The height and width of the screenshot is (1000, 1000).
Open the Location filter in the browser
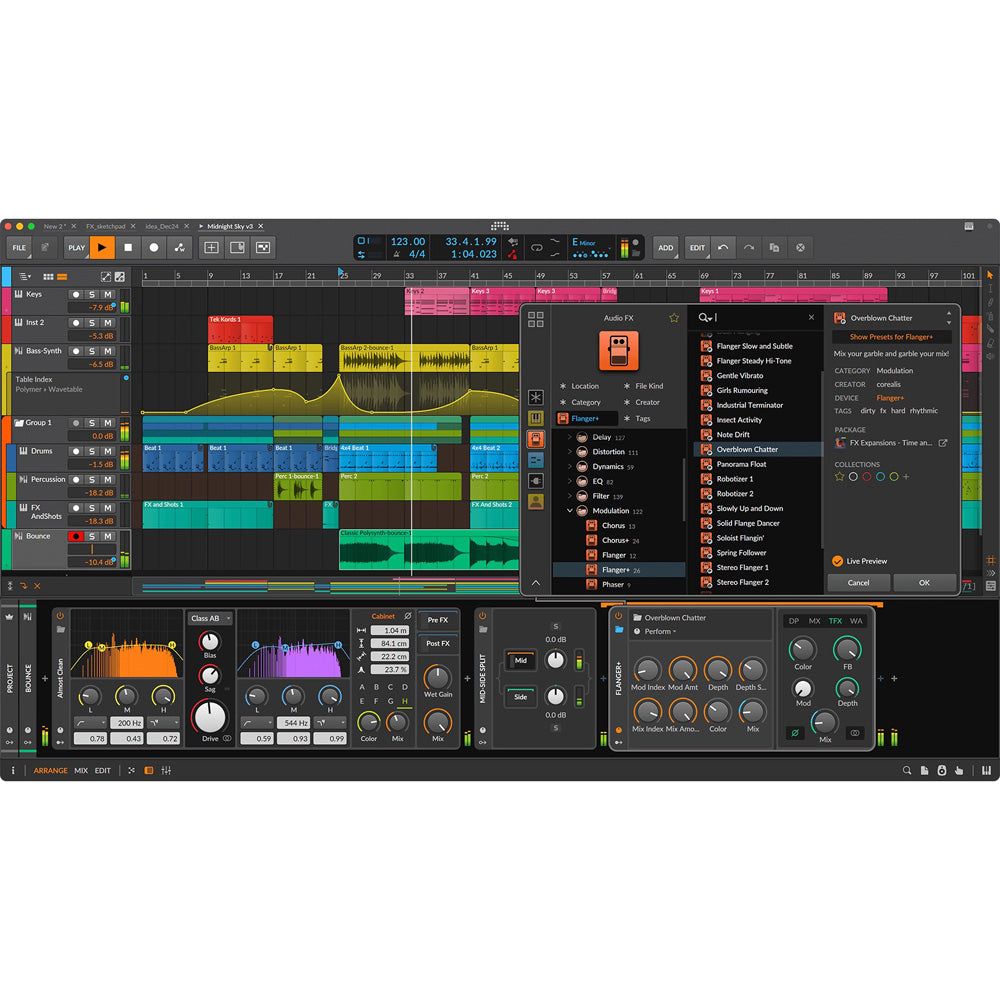(579, 386)
